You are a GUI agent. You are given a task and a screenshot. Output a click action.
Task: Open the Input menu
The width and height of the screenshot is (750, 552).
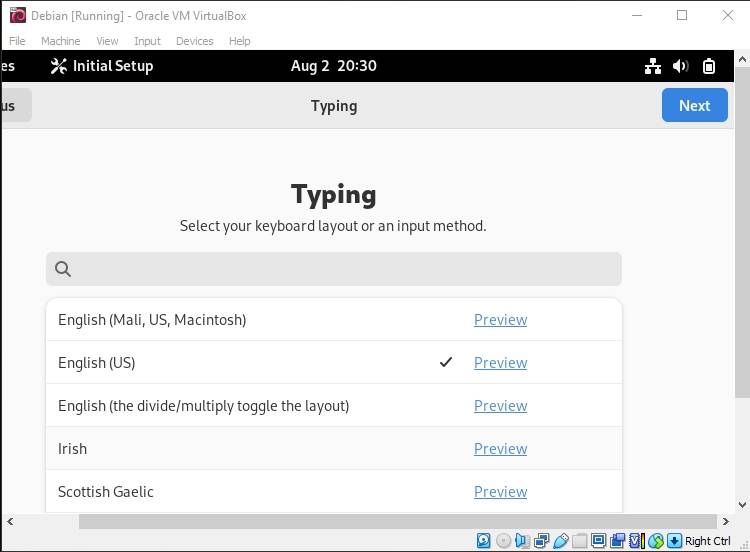147,41
